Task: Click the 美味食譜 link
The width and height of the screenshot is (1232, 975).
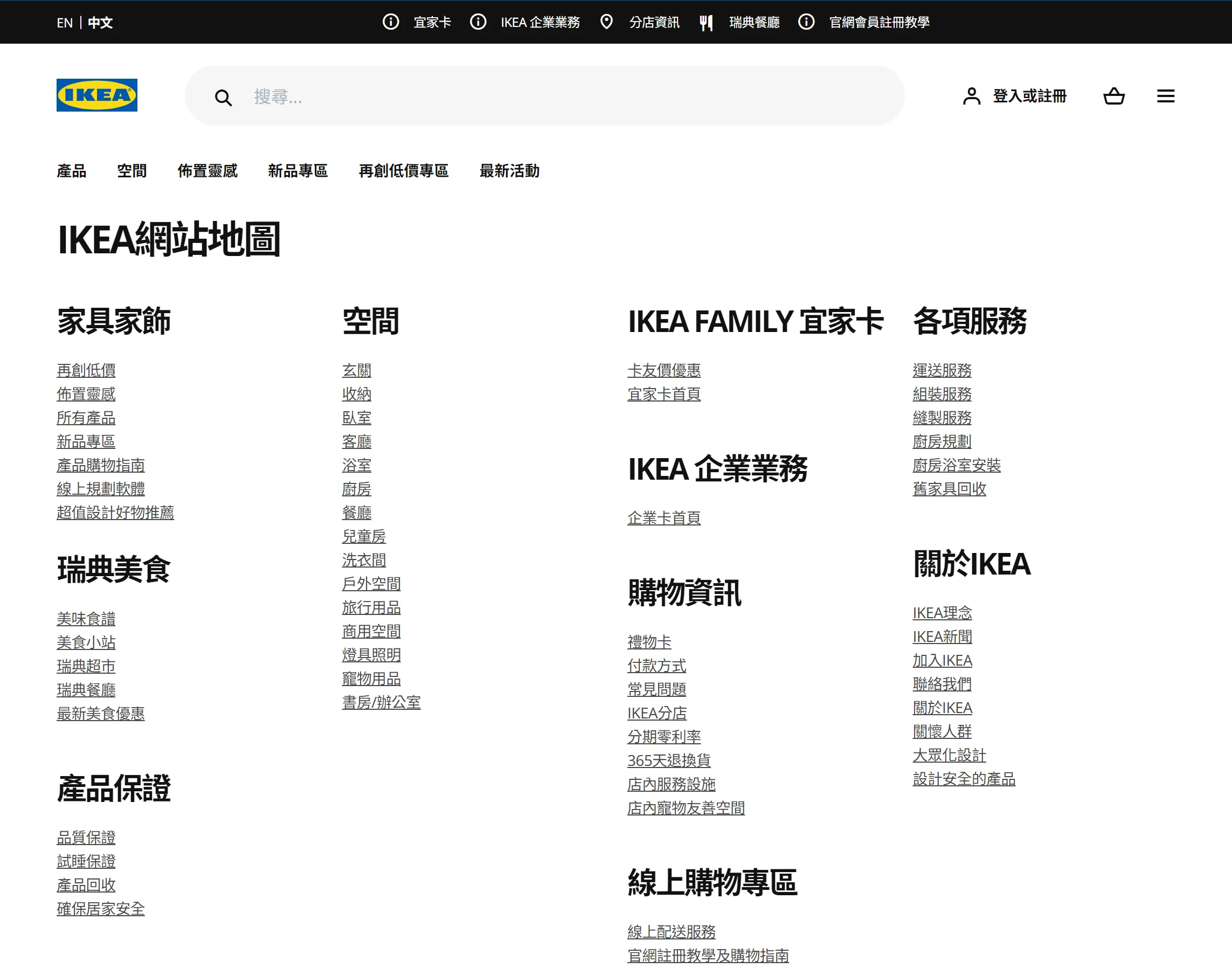Action: point(86,619)
